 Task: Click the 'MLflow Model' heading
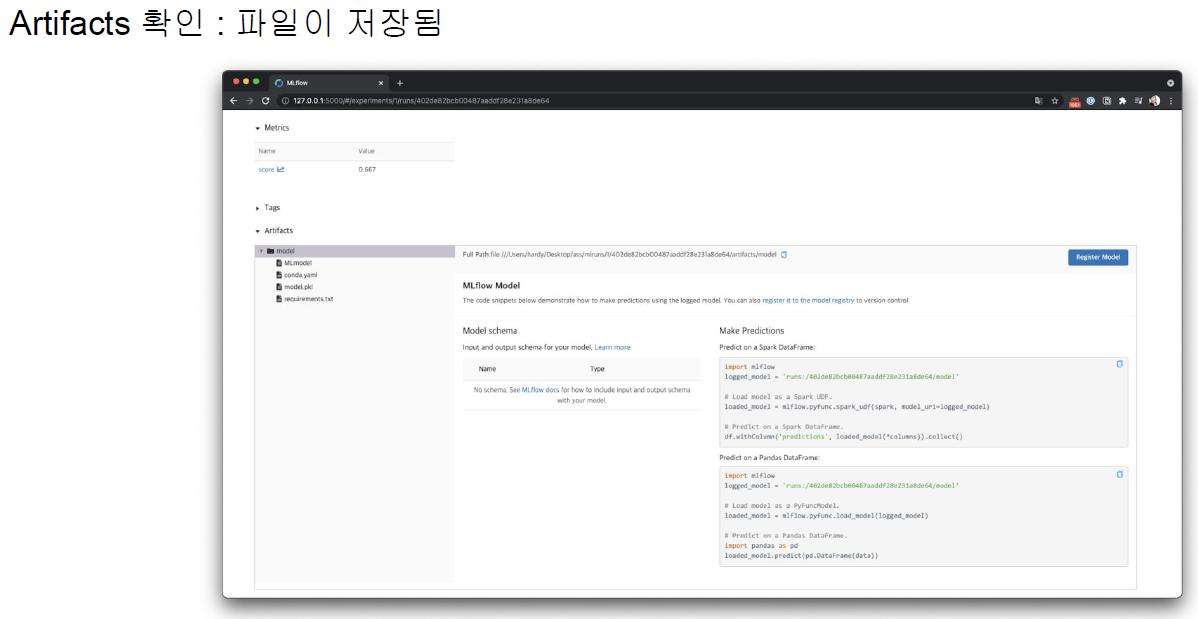[x=491, y=286]
